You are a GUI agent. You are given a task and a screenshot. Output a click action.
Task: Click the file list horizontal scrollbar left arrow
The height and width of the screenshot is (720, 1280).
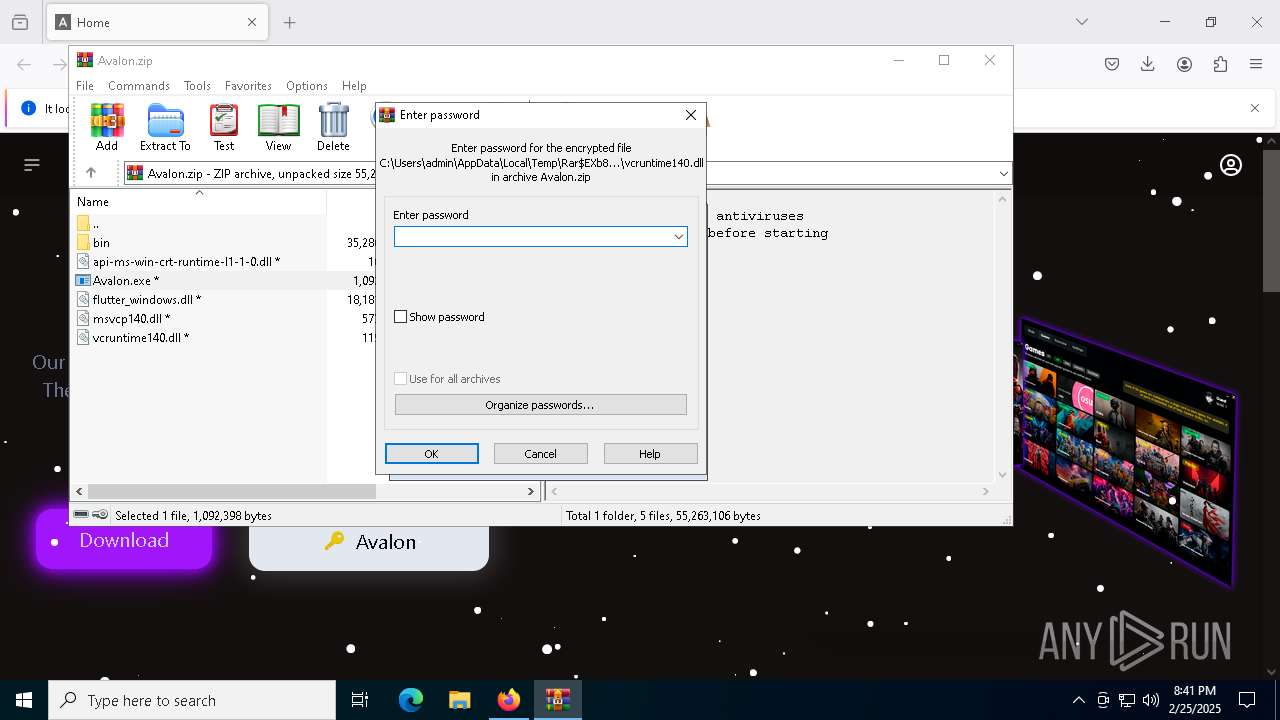79,491
